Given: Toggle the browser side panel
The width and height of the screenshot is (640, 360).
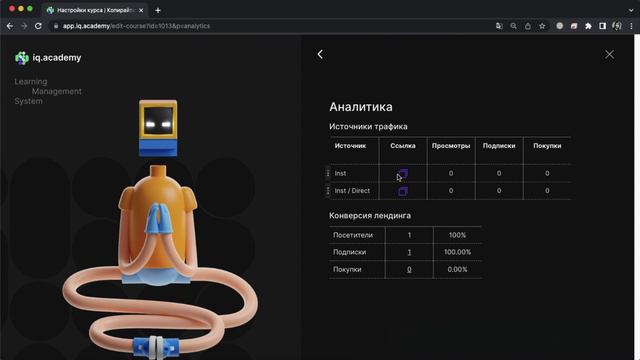Looking at the screenshot, I should coord(602,26).
